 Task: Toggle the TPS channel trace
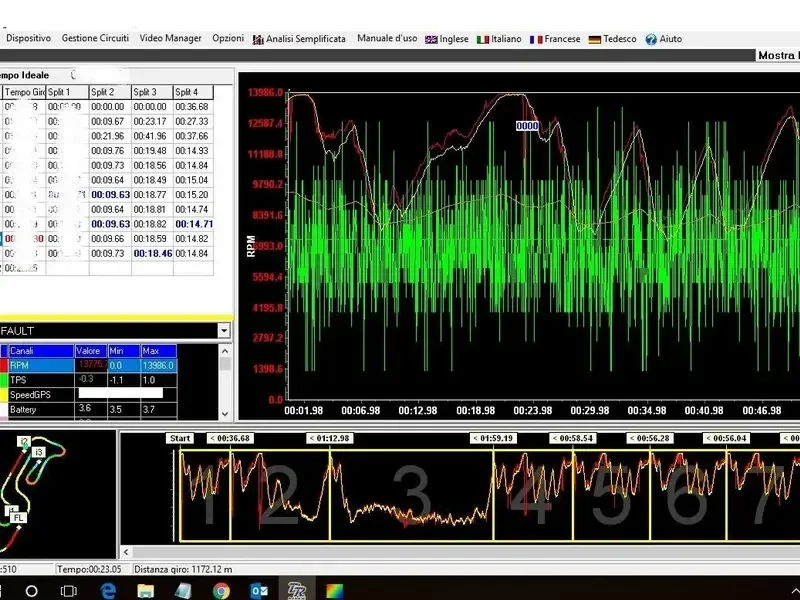coord(50,380)
